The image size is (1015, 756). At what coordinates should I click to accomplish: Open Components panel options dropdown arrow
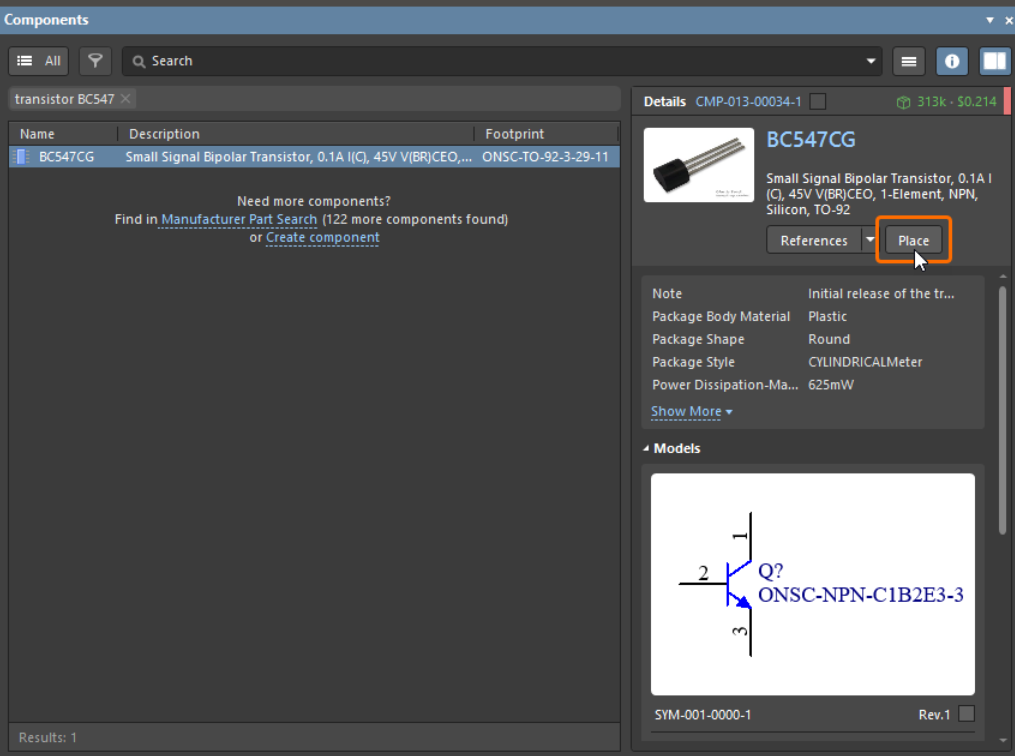(990, 20)
